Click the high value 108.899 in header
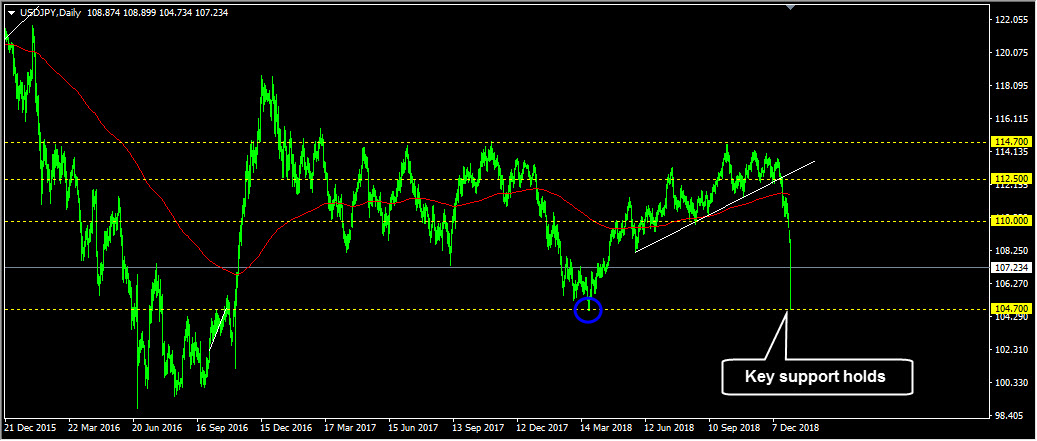The height and width of the screenshot is (441, 1037). (140, 13)
